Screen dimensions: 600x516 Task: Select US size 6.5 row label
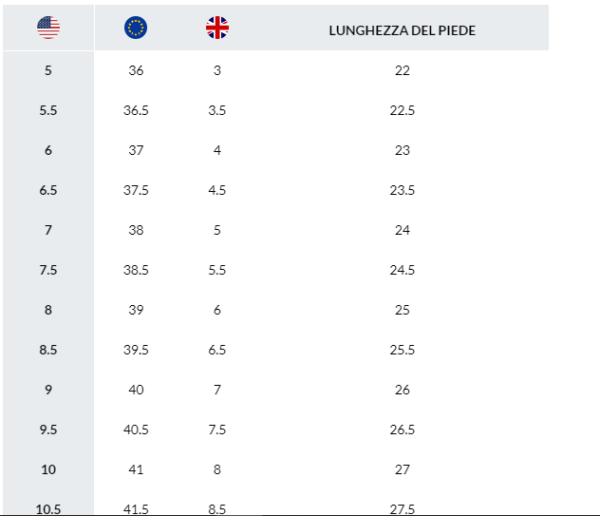coord(48,190)
